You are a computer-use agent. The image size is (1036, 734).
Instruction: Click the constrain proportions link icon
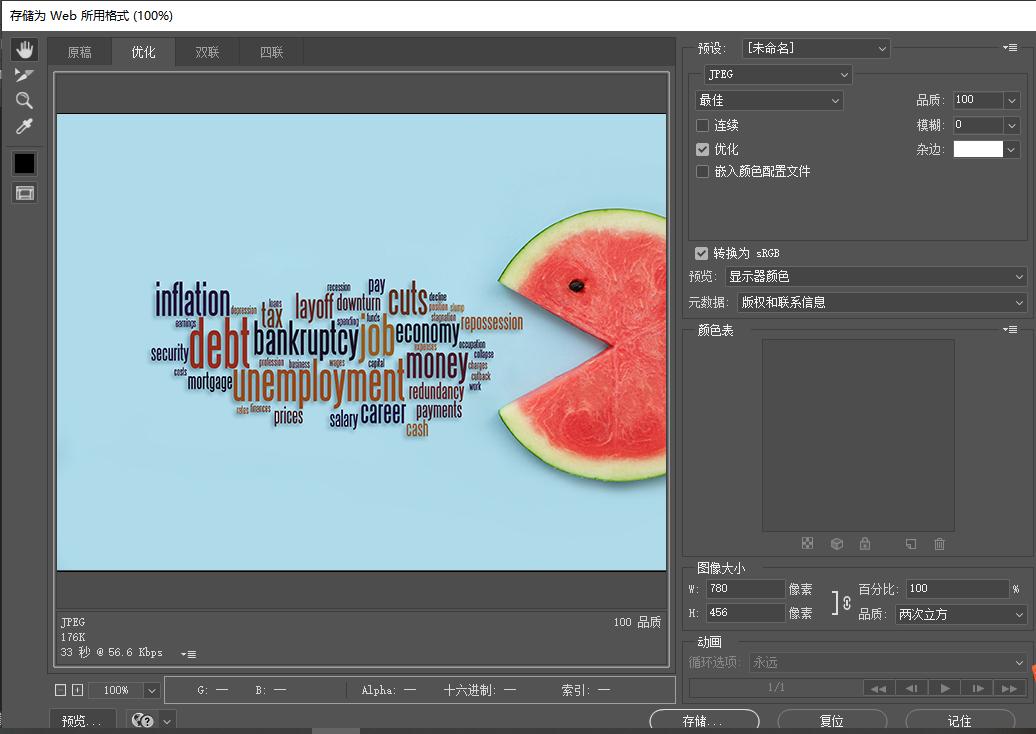[846, 603]
